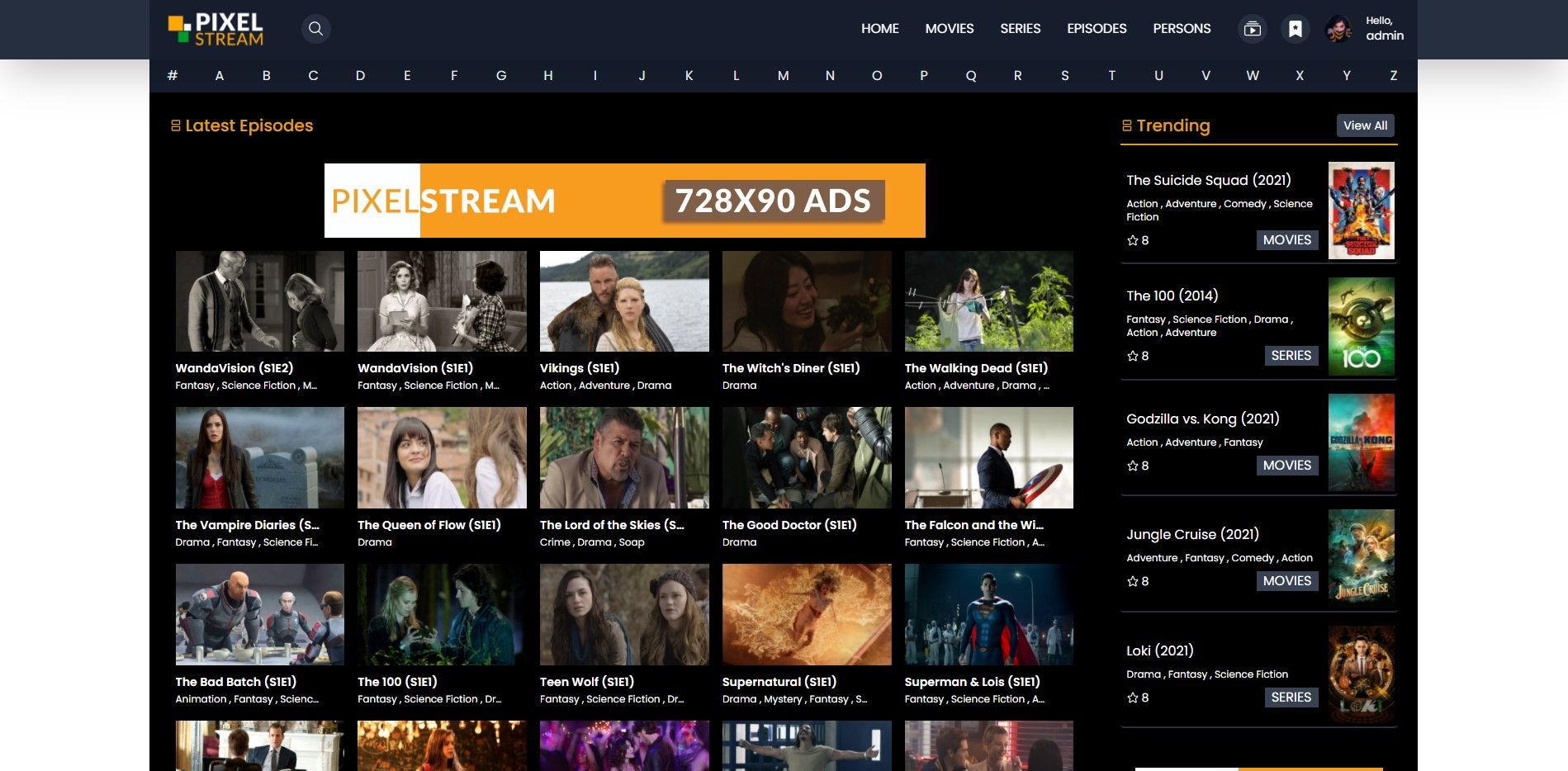Filter titles by letter W
Screen dimensions: 1568x771
(x=1253, y=75)
